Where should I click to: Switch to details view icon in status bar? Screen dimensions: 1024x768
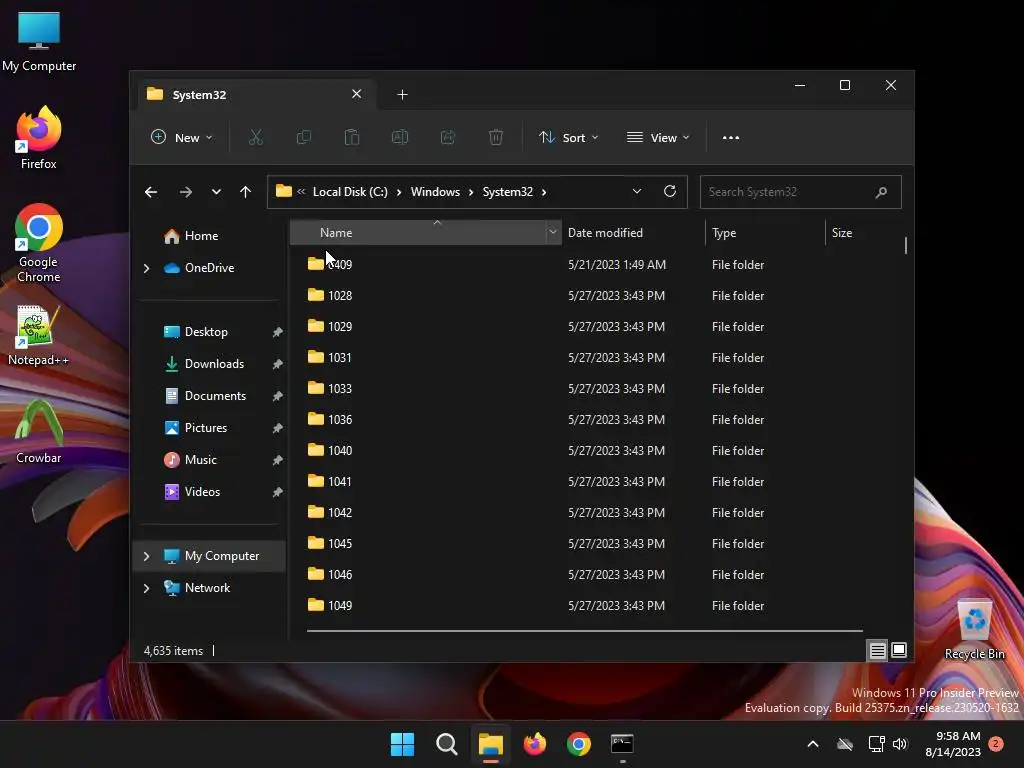(x=877, y=650)
